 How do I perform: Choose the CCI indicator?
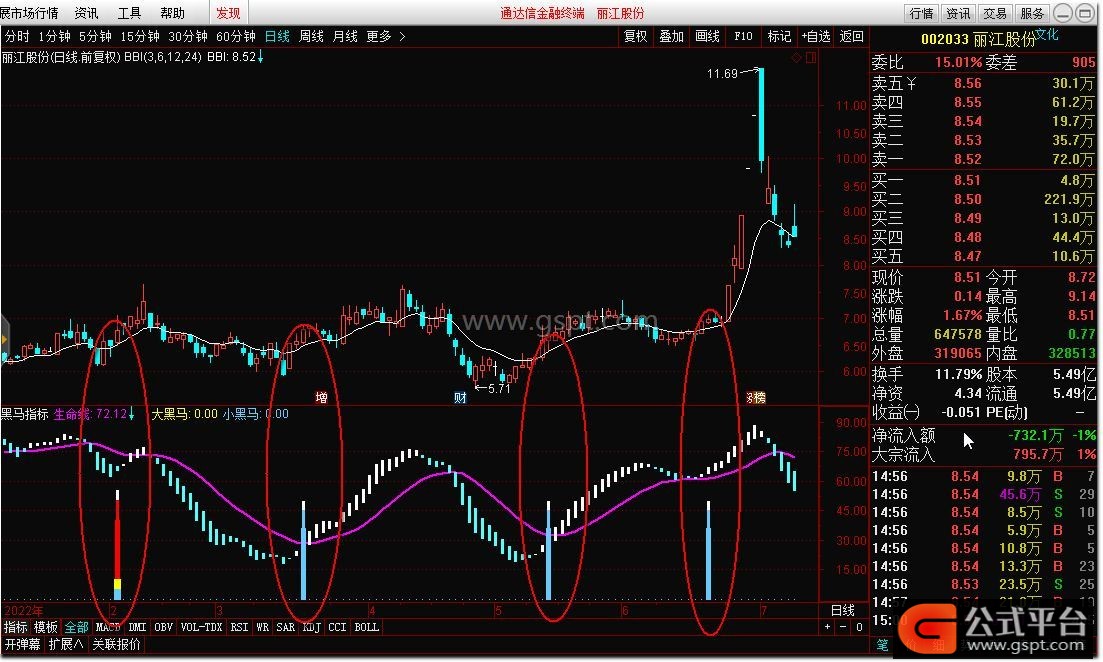coord(337,627)
